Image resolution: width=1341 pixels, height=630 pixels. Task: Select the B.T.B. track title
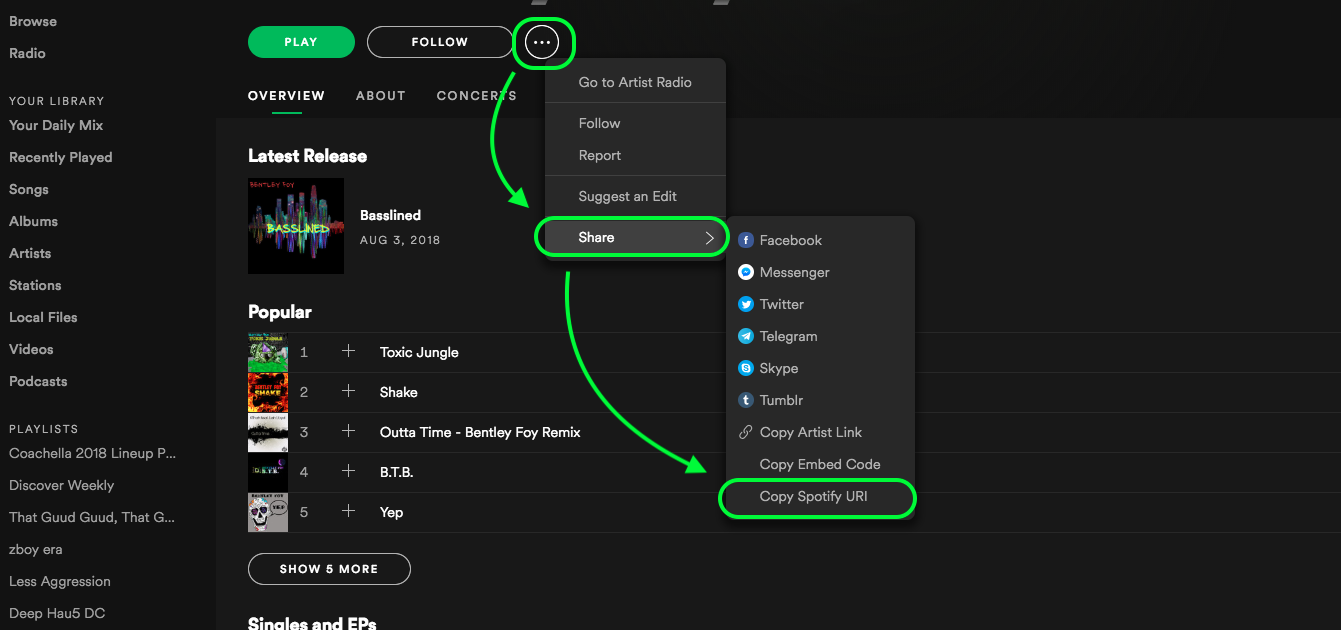click(397, 472)
